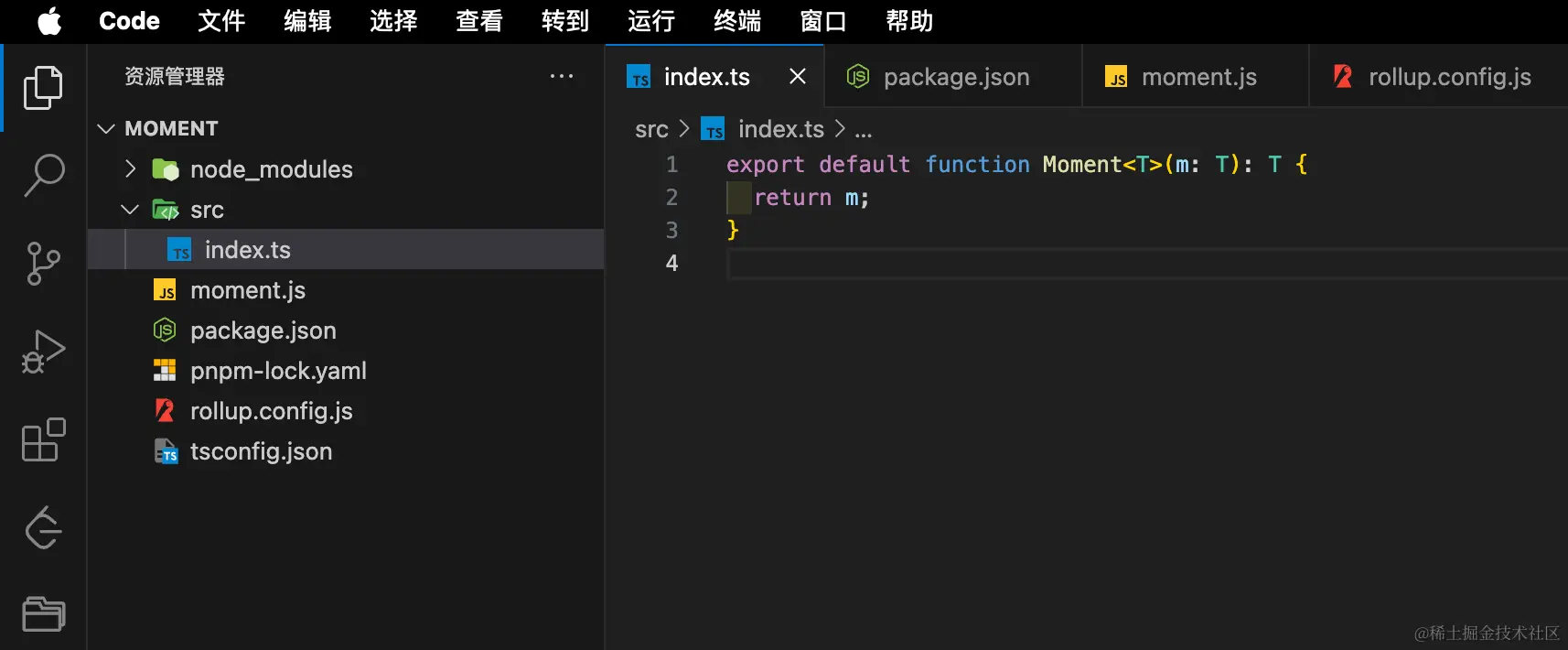Open the Source Control view icon
The height and width of the screenshot is (650, 1568).
coord(43,264)
